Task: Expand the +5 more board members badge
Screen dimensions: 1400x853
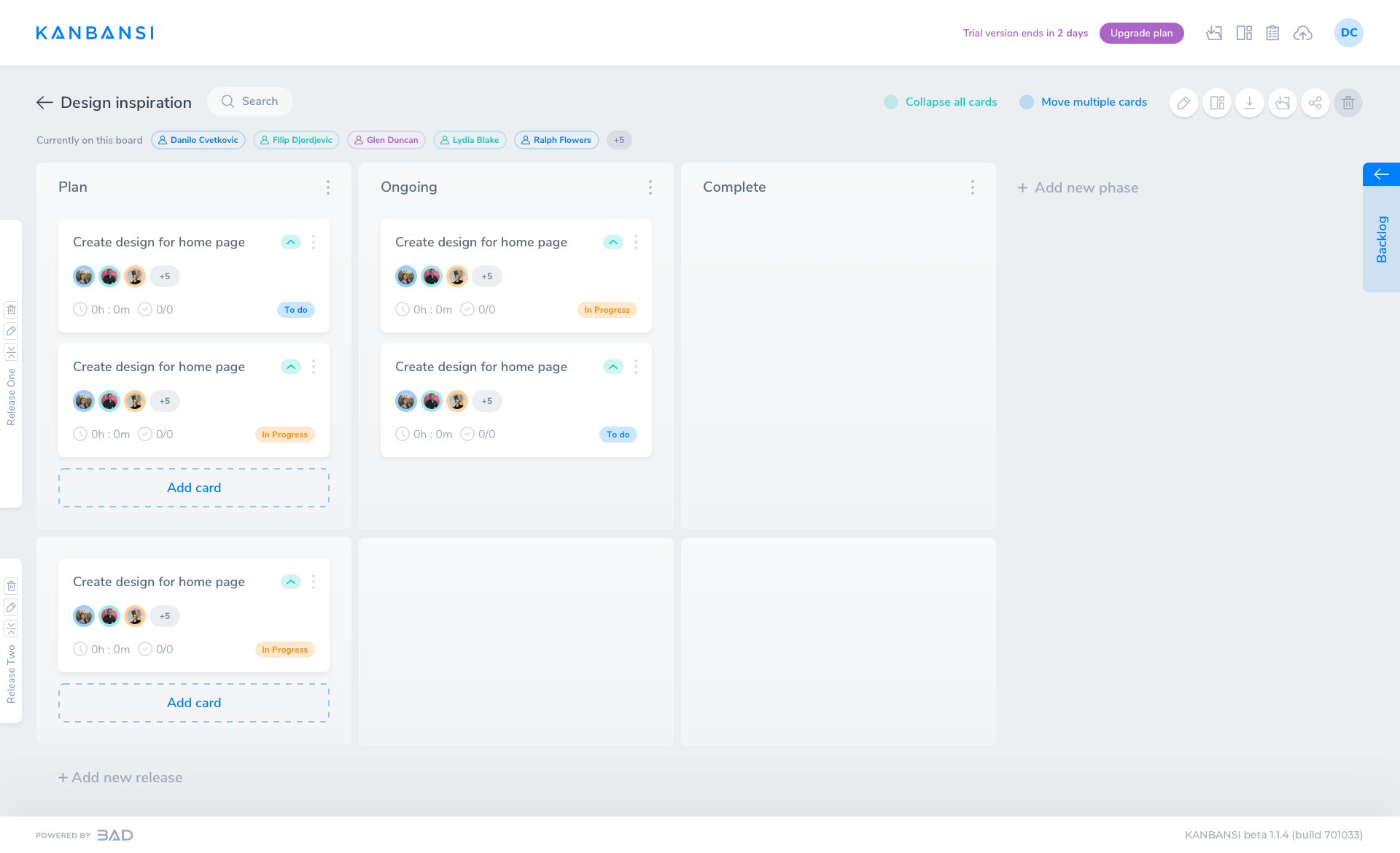Action: pos(618,140)
